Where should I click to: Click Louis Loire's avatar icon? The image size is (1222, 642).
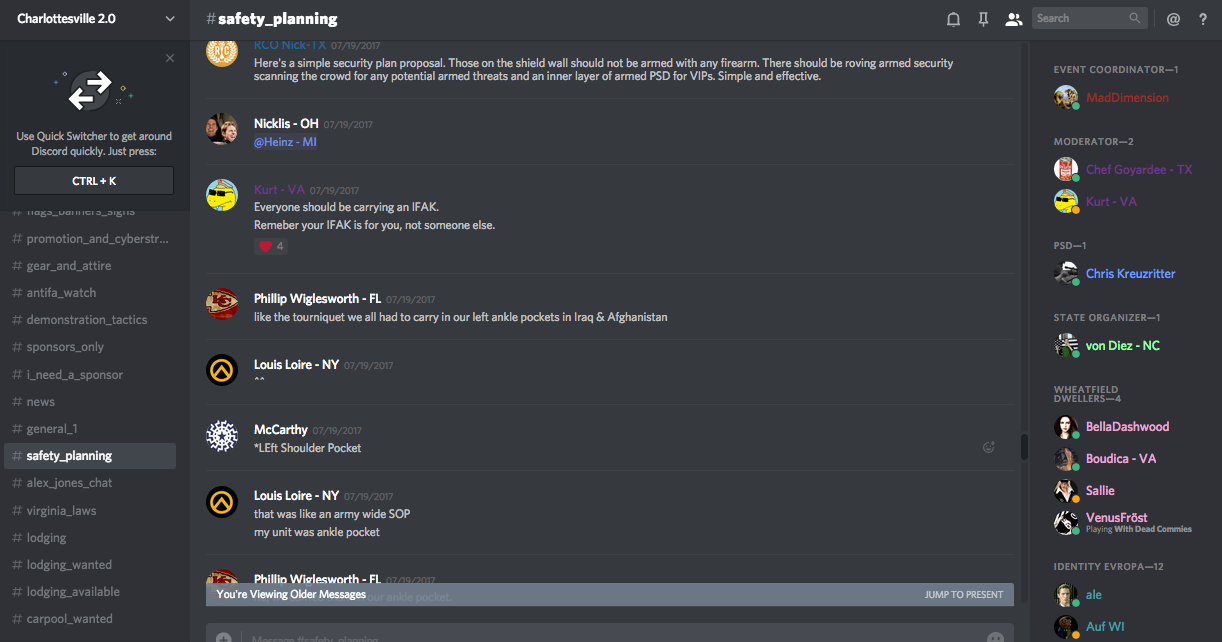click(x=221, y=370)
